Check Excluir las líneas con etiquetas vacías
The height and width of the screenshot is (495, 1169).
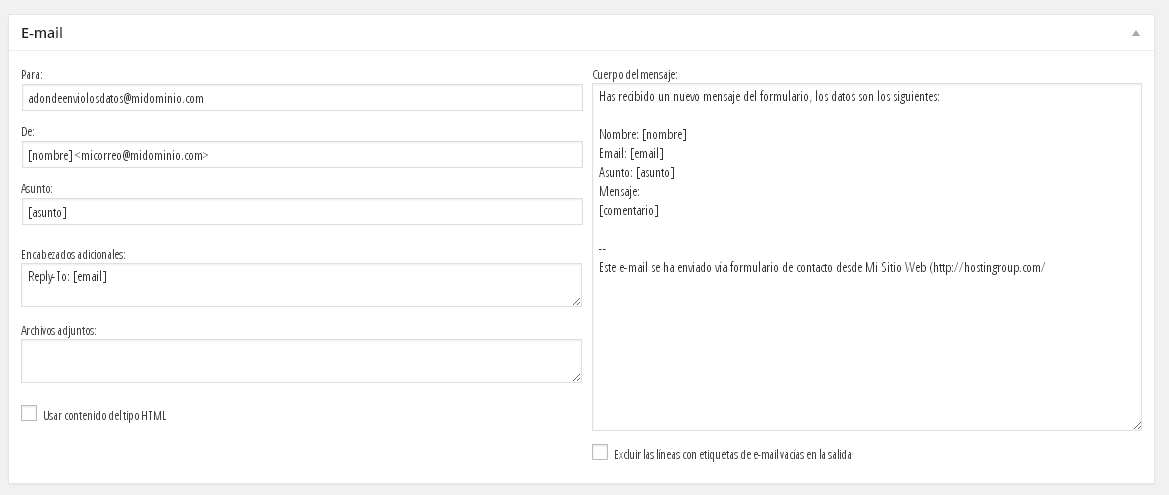click(600, 453)
